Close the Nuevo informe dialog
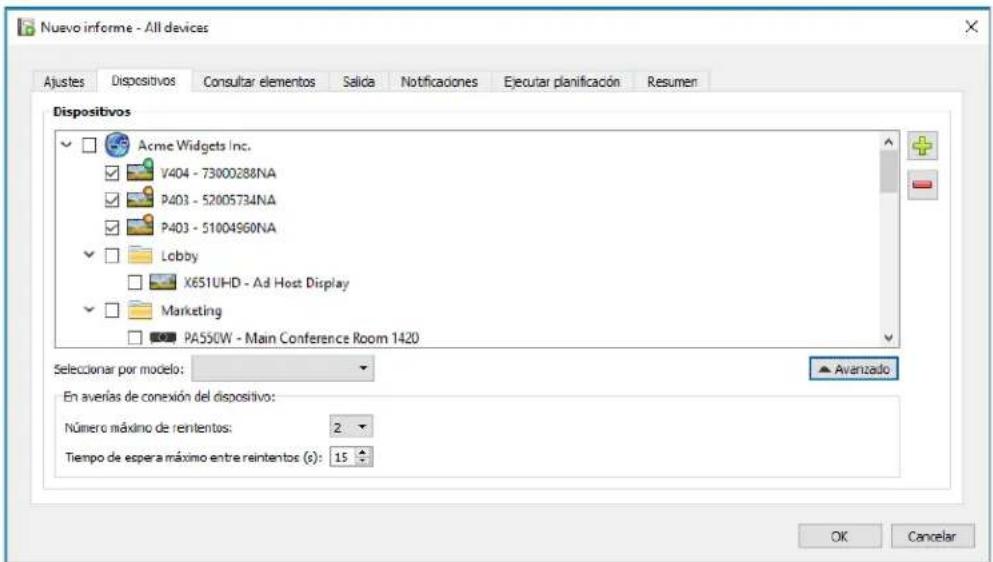Screen dimensions: 993x562 point(971,27)
